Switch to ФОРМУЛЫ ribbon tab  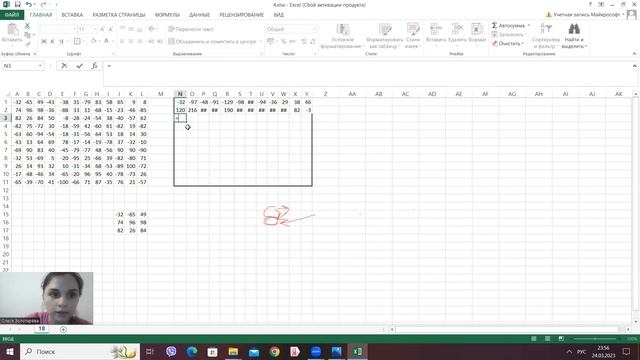coord(167,15)
